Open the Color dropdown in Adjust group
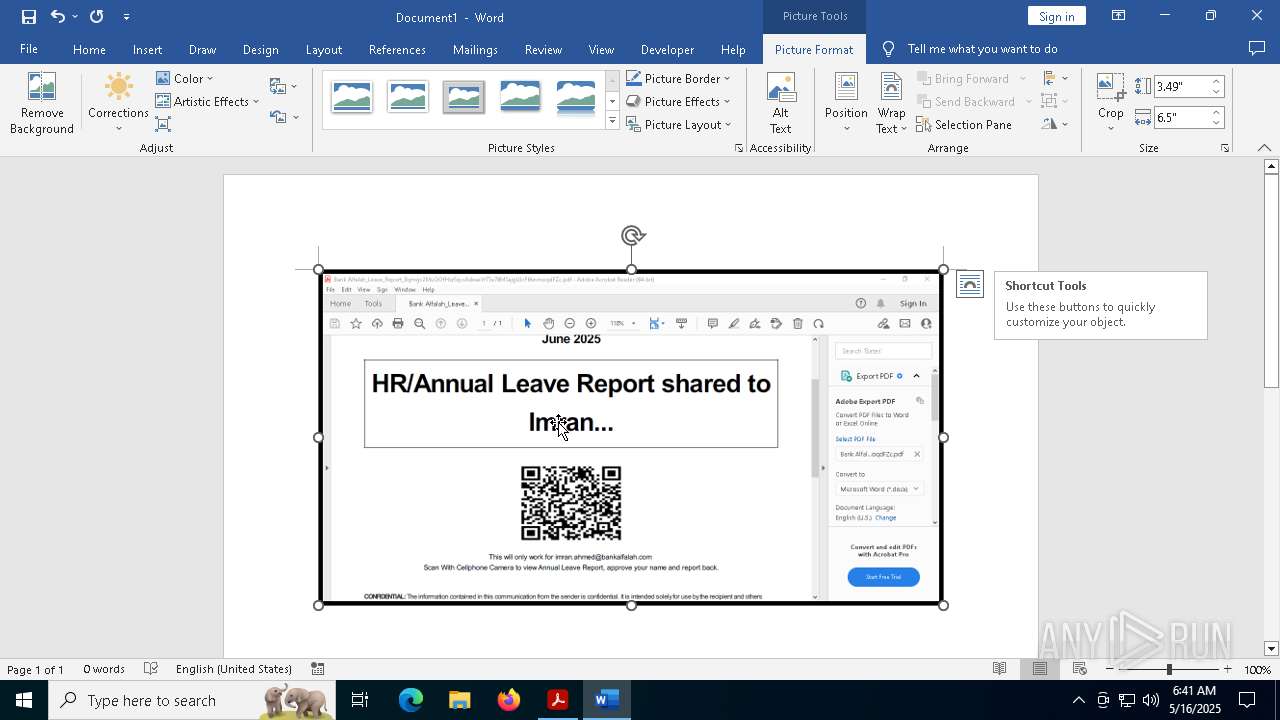 [185, 79]
